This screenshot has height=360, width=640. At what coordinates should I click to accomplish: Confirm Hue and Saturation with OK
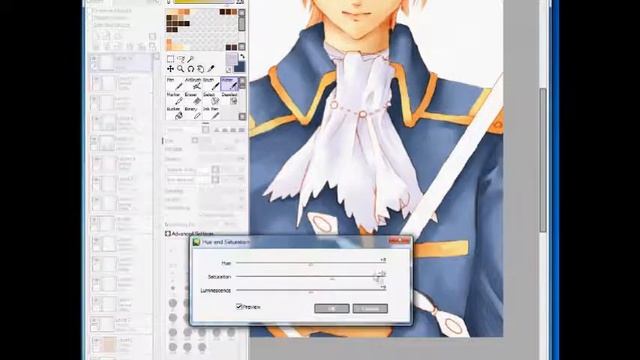coord(331,308)
